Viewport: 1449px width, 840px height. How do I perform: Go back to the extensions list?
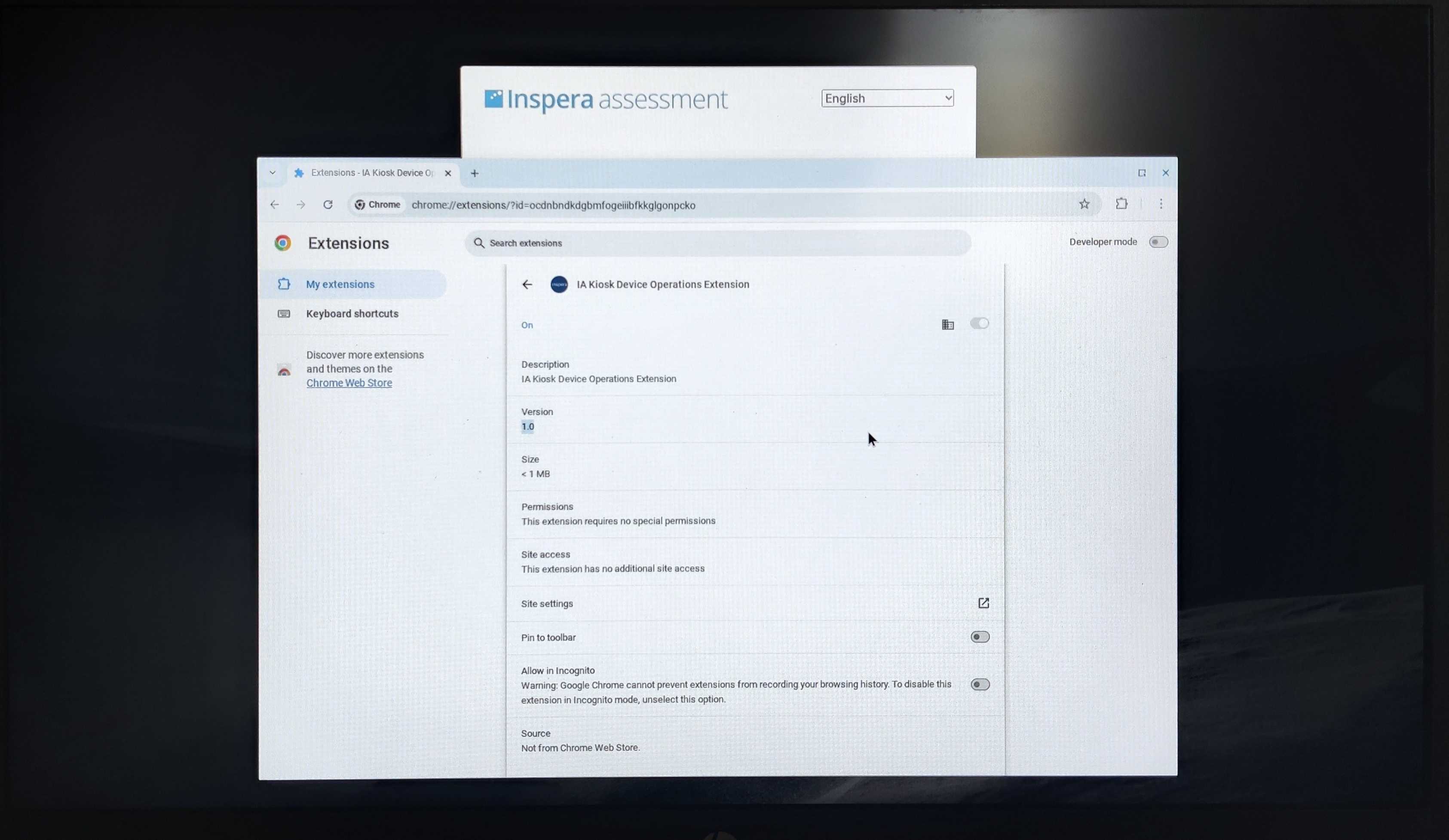[x=527, y=284]
